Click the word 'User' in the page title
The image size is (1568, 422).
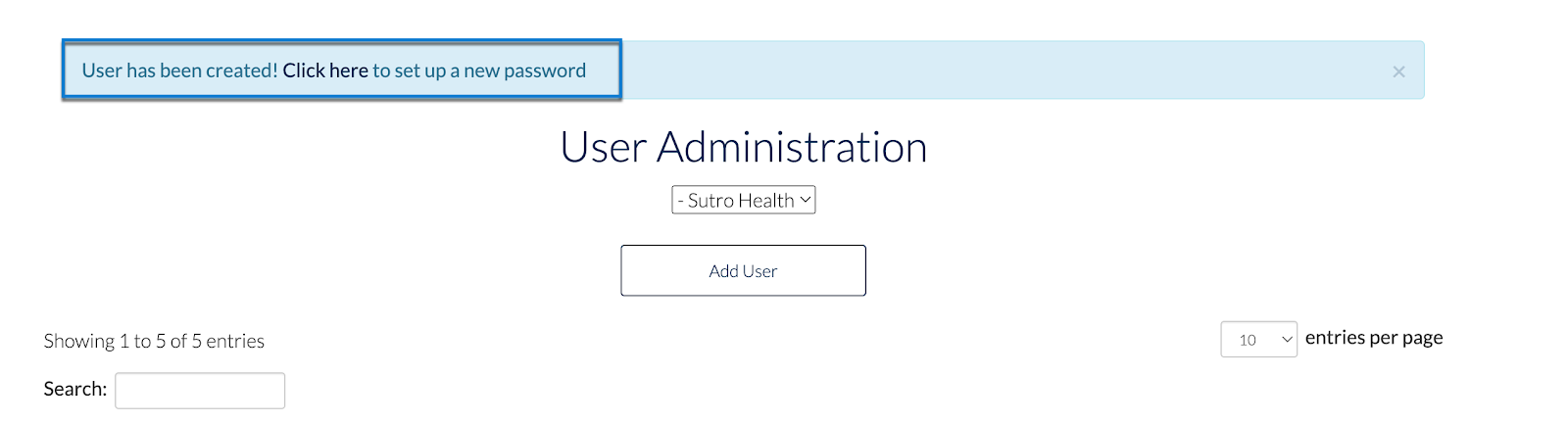click(x=603, y=147)
